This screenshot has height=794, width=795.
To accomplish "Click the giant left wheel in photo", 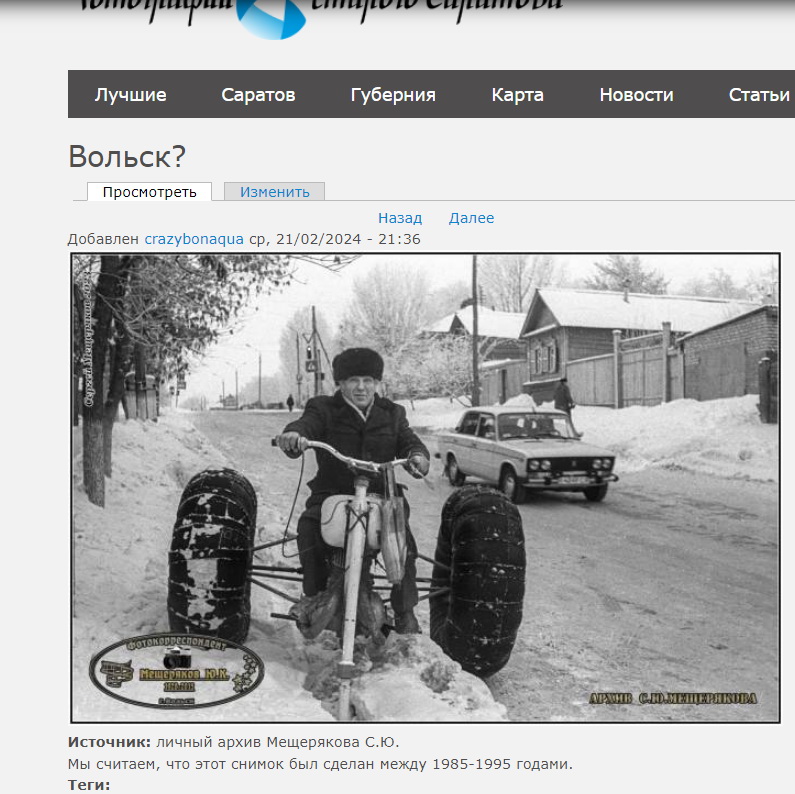I will (212, 554).
